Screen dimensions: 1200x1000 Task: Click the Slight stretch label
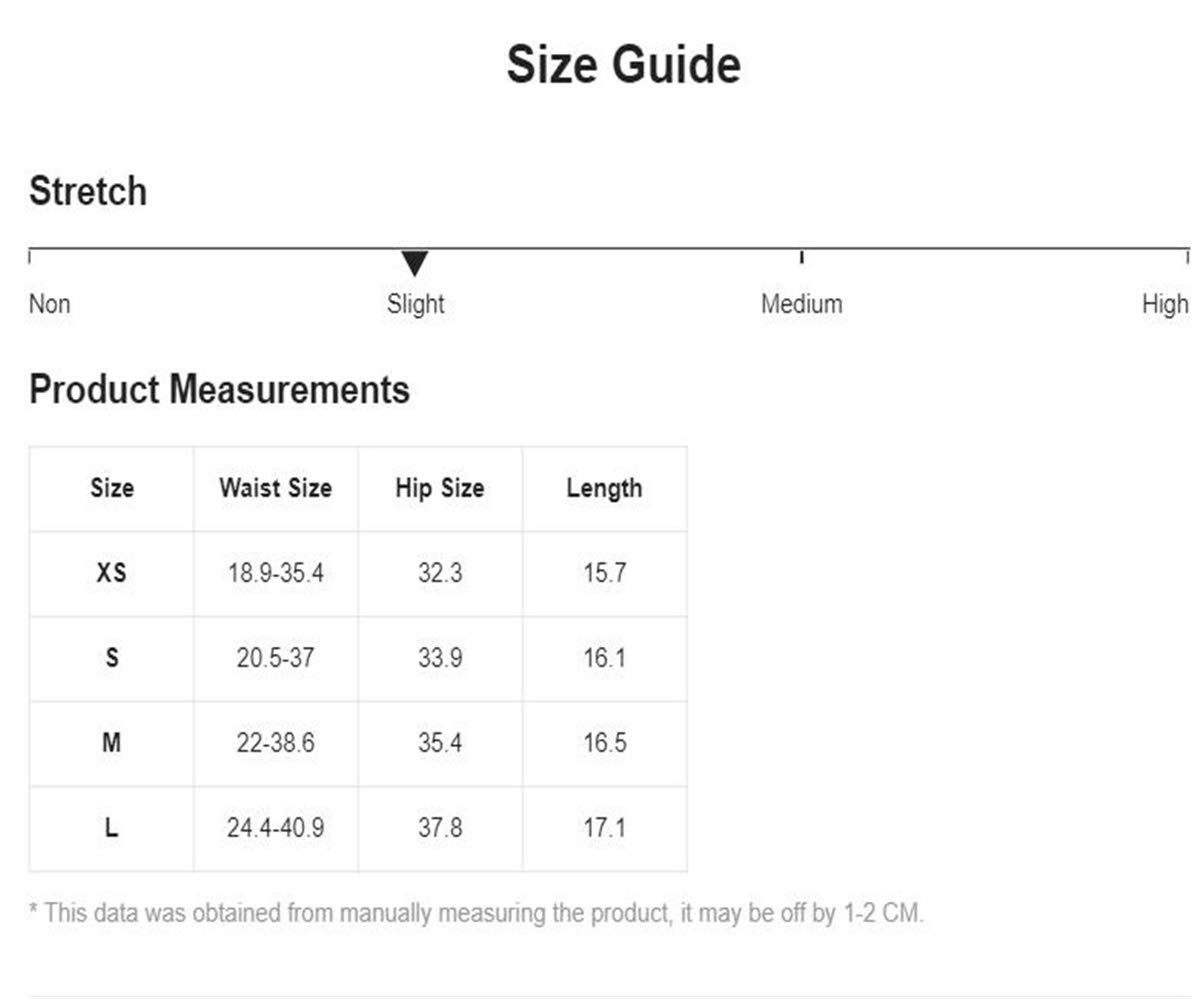tap(415, 304)
